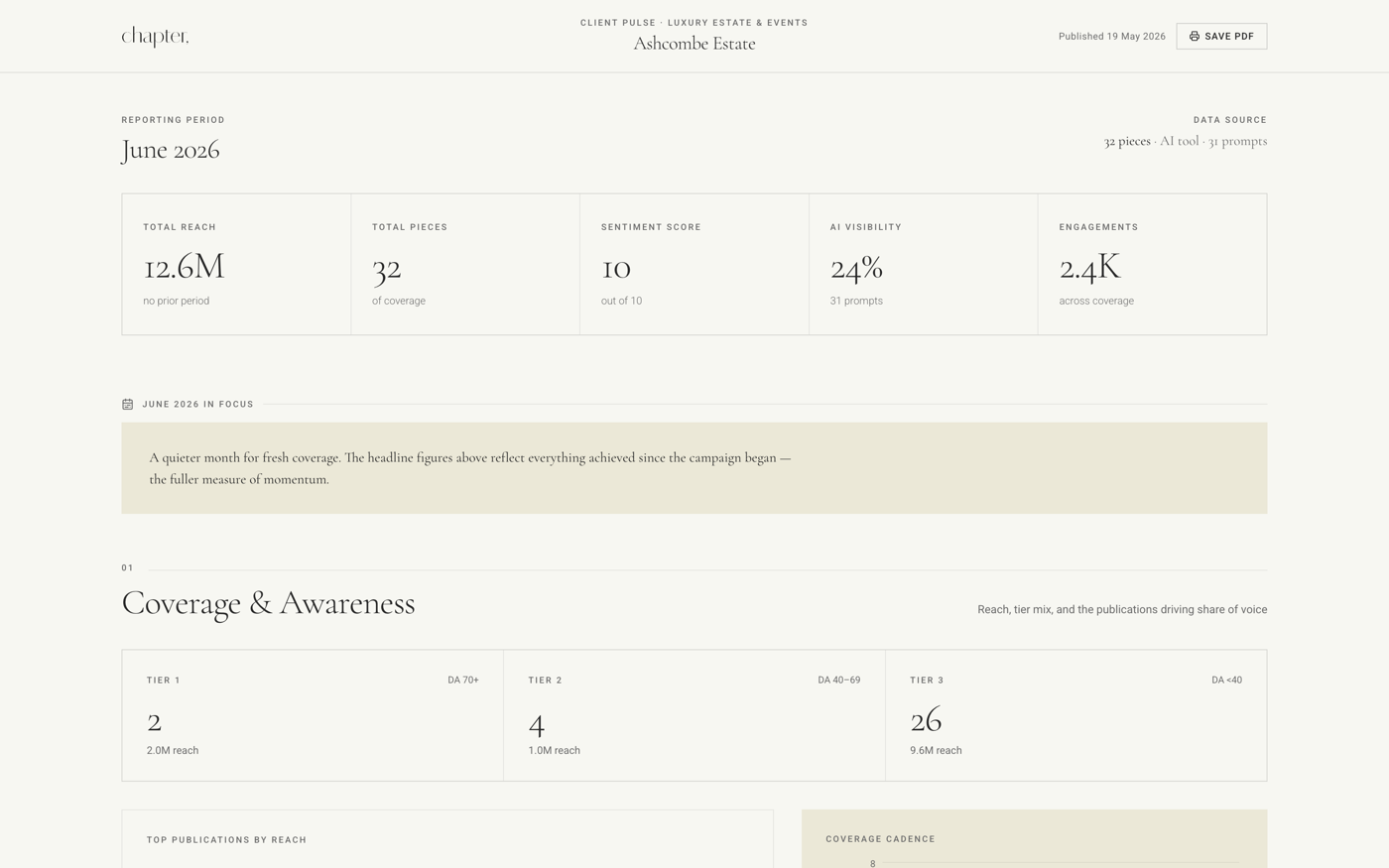Viewport: 1389px width, 868px height.
Task: Click the AI Visibility 24% value
Action: coord(856,267)
